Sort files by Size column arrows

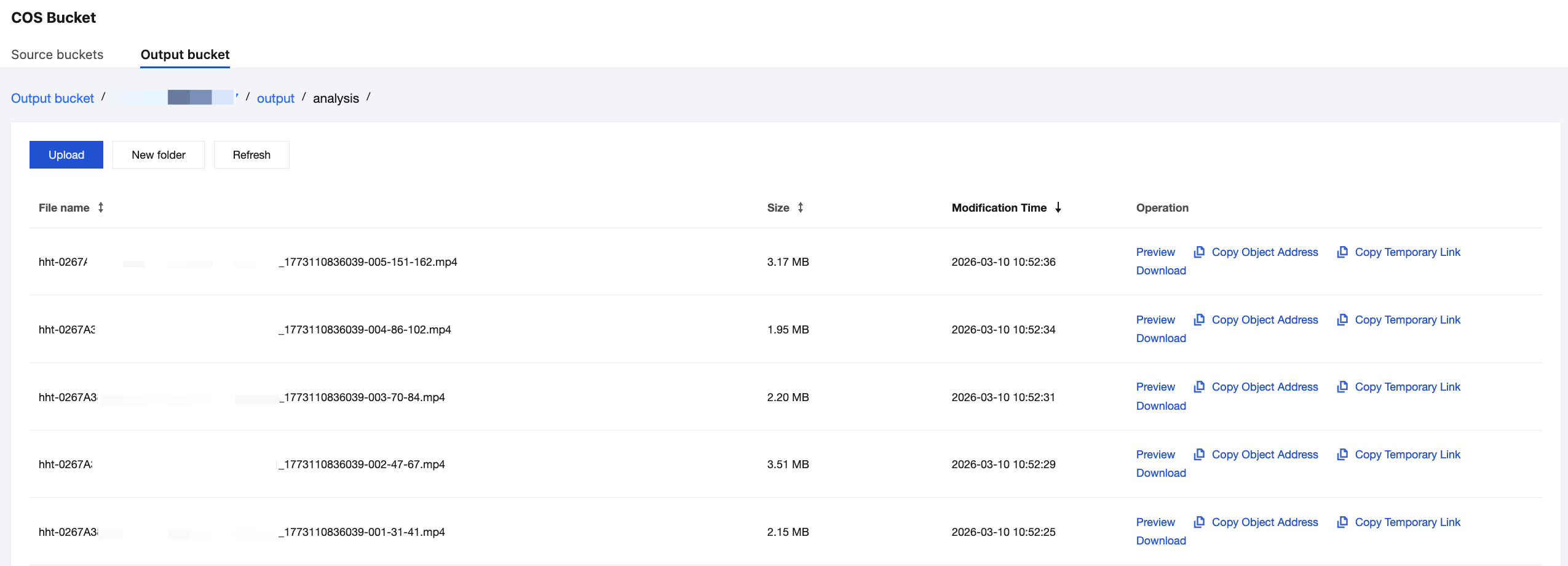(800, 208)
